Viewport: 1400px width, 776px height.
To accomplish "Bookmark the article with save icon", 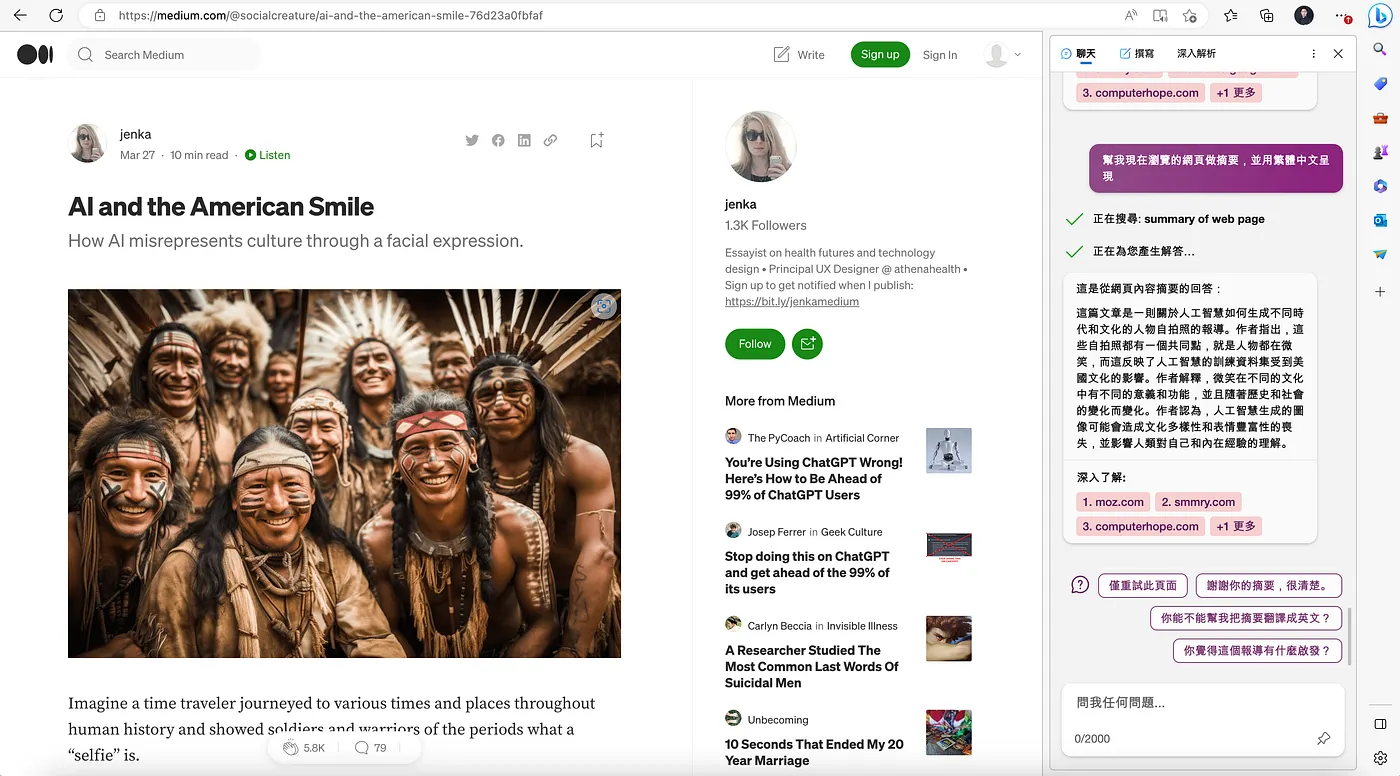I will (596, 140).
